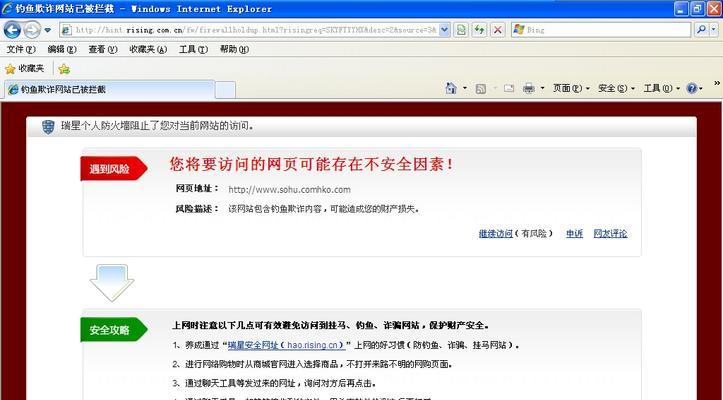
Task: Open the 瑞星安全网址 (hao.rising.cn) link
Action: (286, 345)
